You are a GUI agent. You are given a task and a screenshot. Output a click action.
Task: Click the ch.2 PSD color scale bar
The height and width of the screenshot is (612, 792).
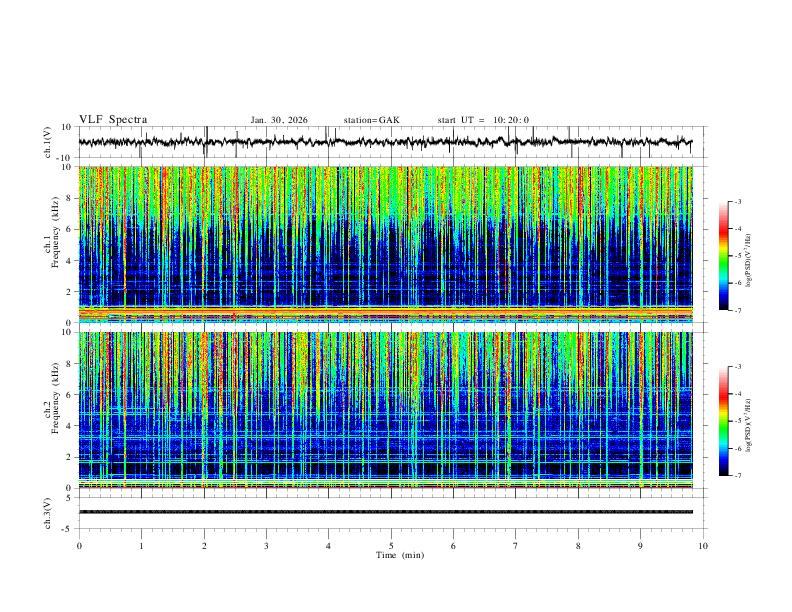(x=723, y=421)
